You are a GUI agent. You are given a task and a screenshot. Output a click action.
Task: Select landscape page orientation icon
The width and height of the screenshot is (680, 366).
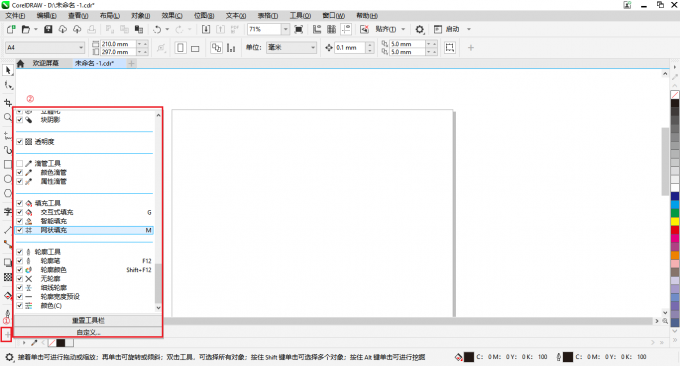195,48
